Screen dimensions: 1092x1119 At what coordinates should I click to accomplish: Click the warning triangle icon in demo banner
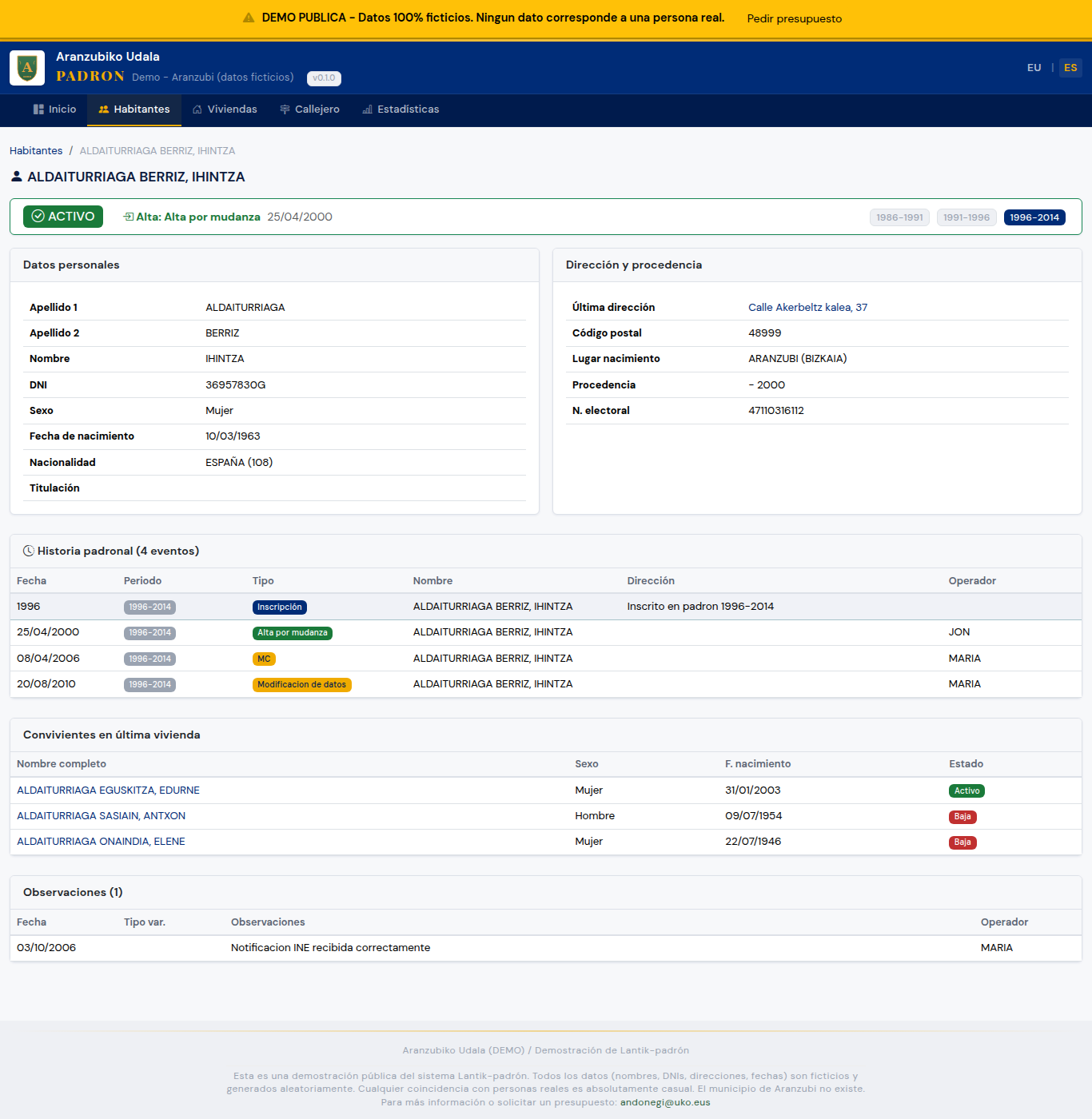249,18
